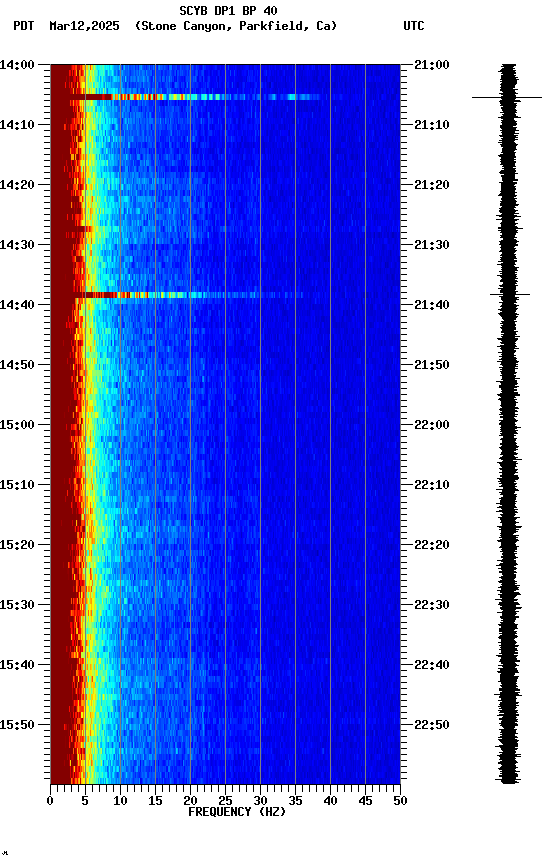This screenshot has width=552, height=864.
Task: Click the "15:10" PDT time label
Action: [x=17, y=485]
